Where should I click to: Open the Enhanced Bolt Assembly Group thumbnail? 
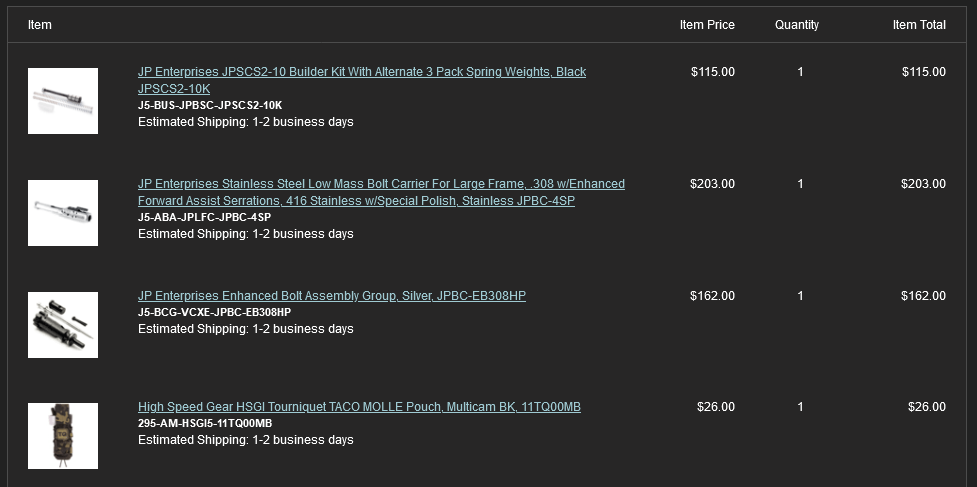tap(63, 325)
